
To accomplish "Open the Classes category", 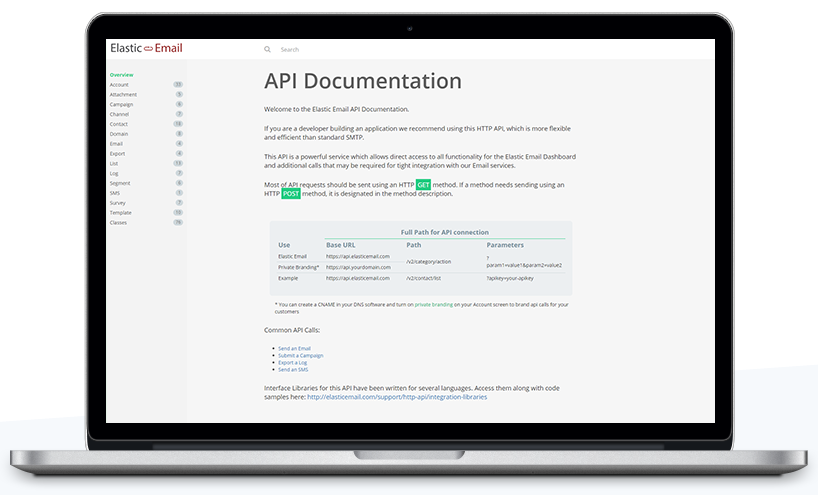I will pyautogui.click(x=118, y=223).
